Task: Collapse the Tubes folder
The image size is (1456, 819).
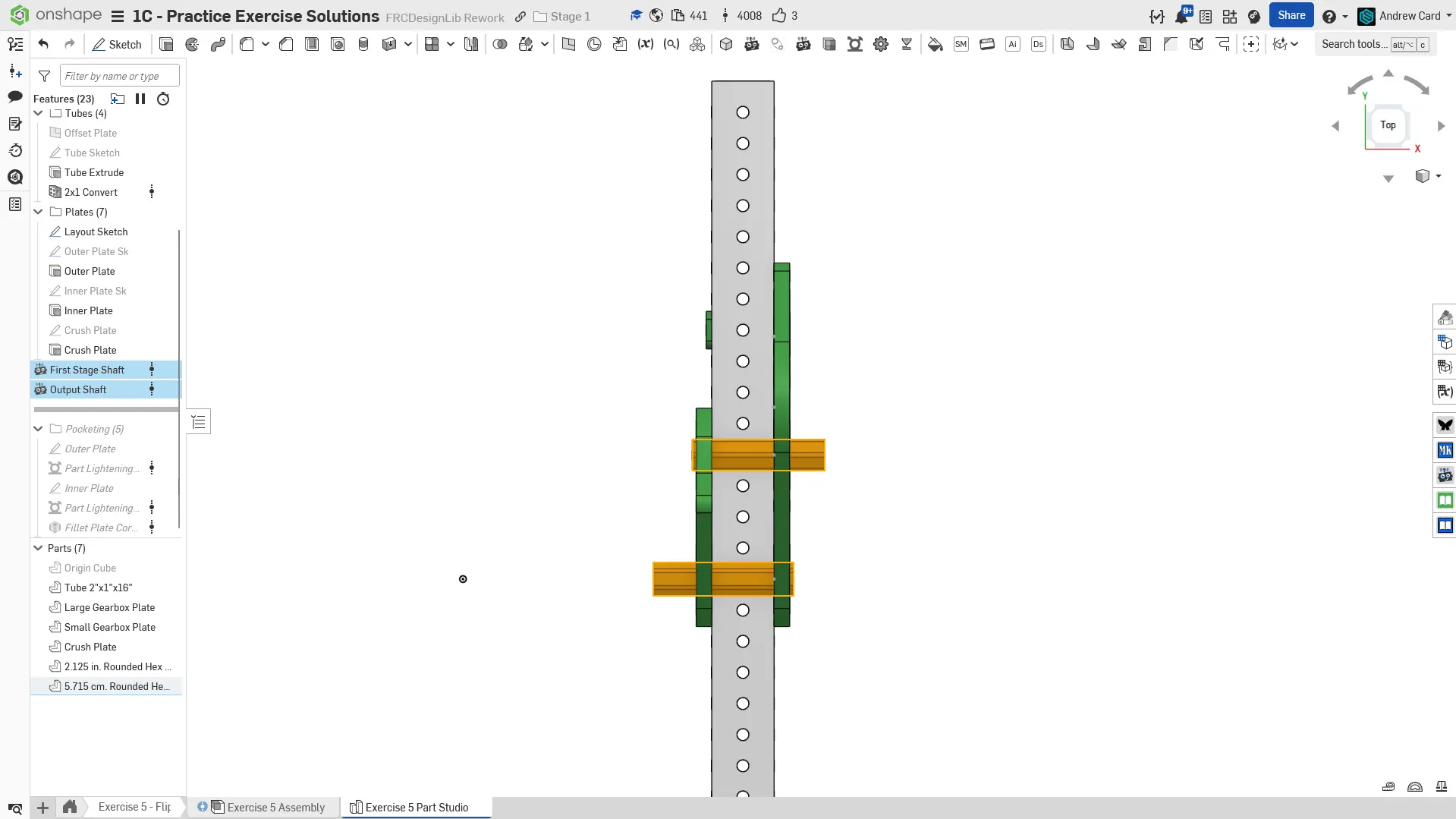Action: [x=38, y=113]
